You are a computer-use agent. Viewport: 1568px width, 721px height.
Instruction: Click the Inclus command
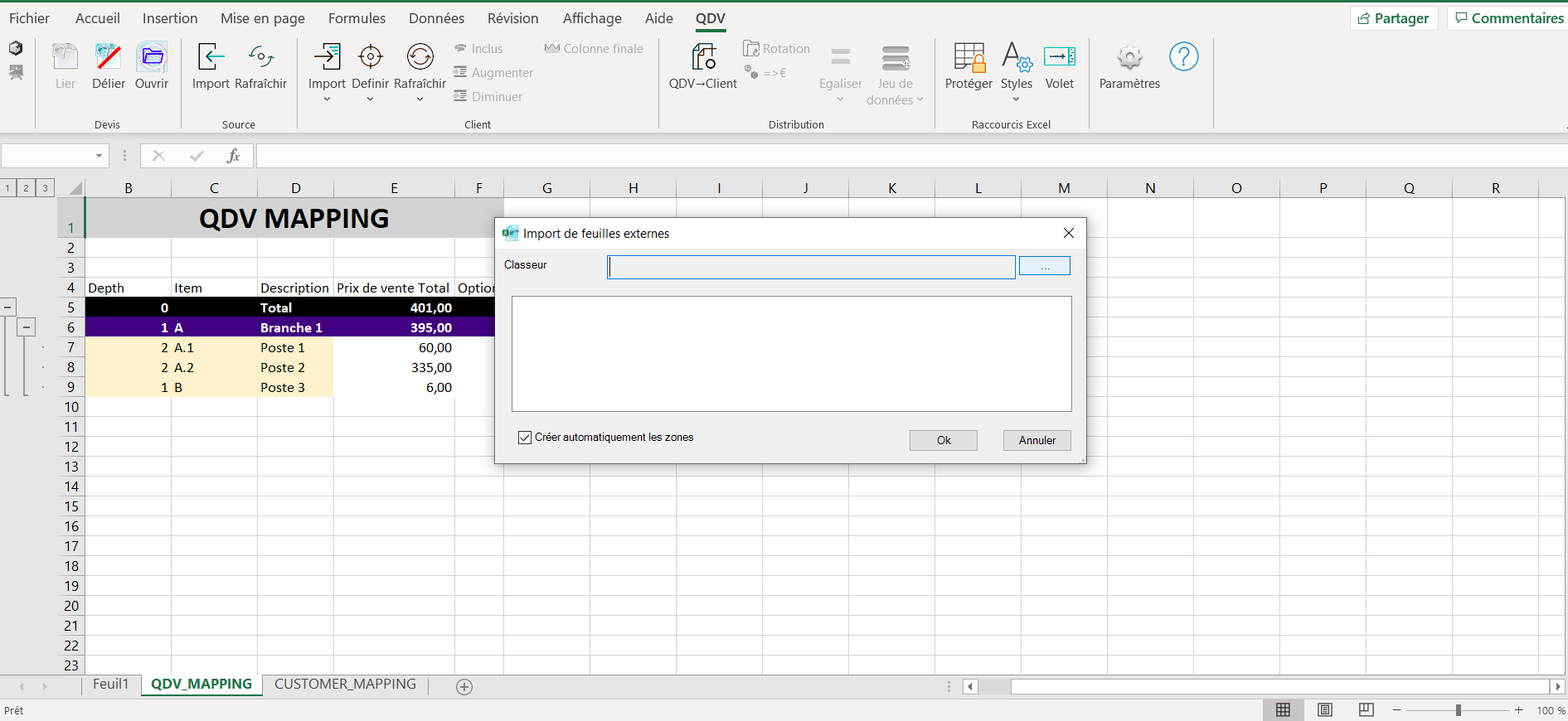(478, 49)
